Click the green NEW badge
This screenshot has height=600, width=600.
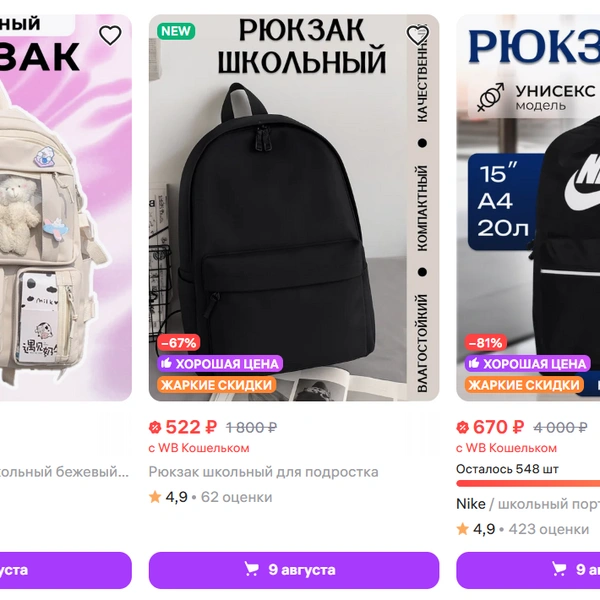click(x=176, y=31)
